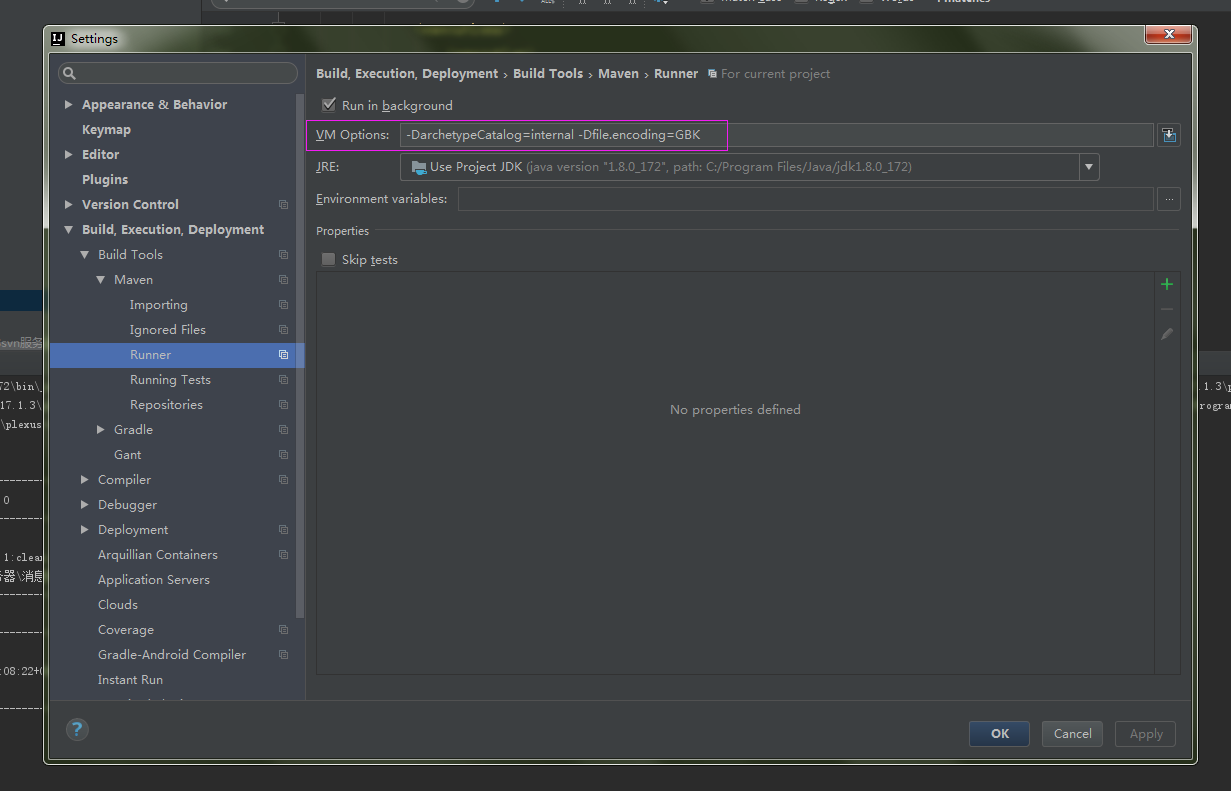
Task: Click project-level icon beside Compiler
Action: click(x=283, y=480)
